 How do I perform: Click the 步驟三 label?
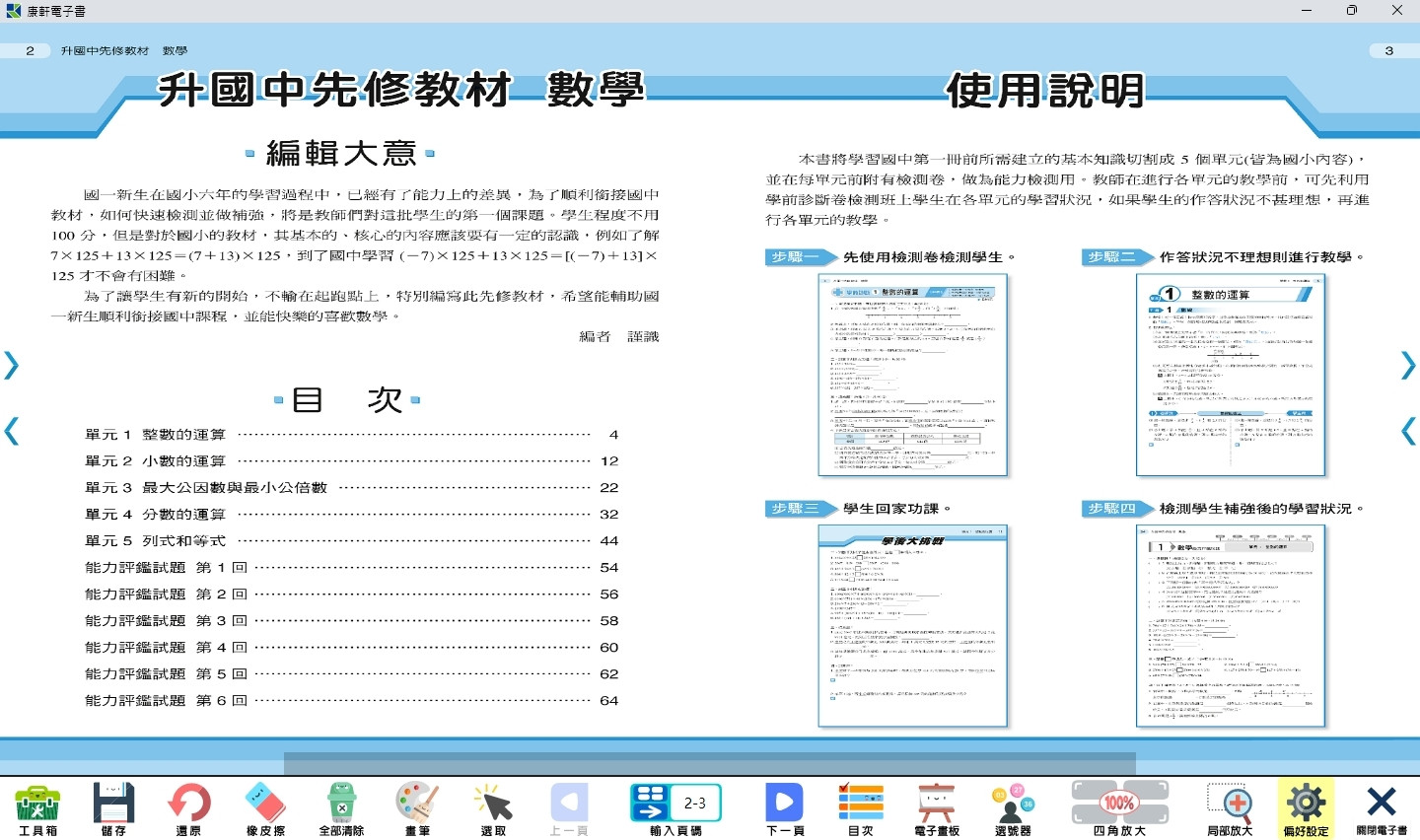point(795,509)
